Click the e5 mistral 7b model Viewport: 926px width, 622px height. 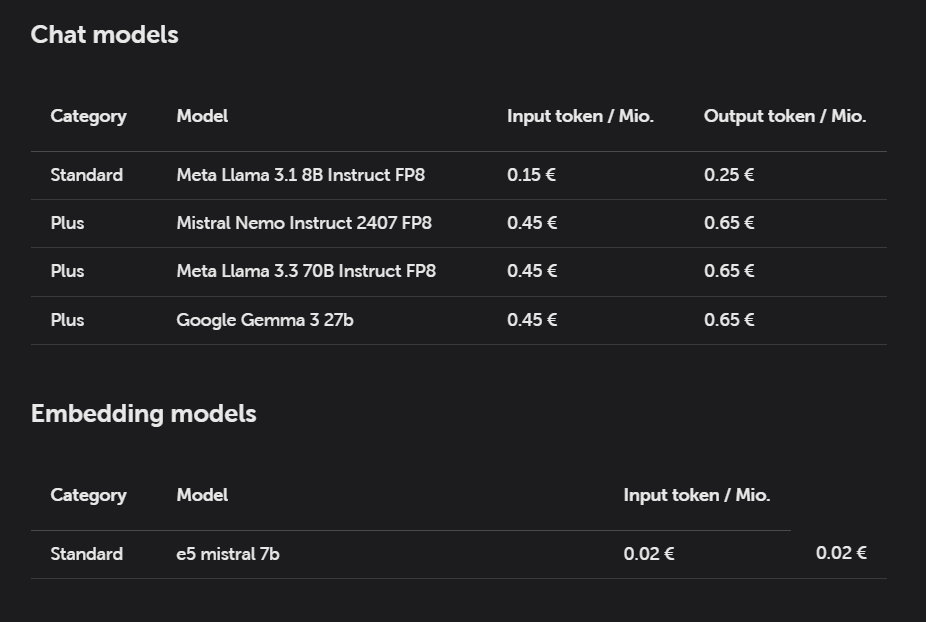click(x=228, y=554)
